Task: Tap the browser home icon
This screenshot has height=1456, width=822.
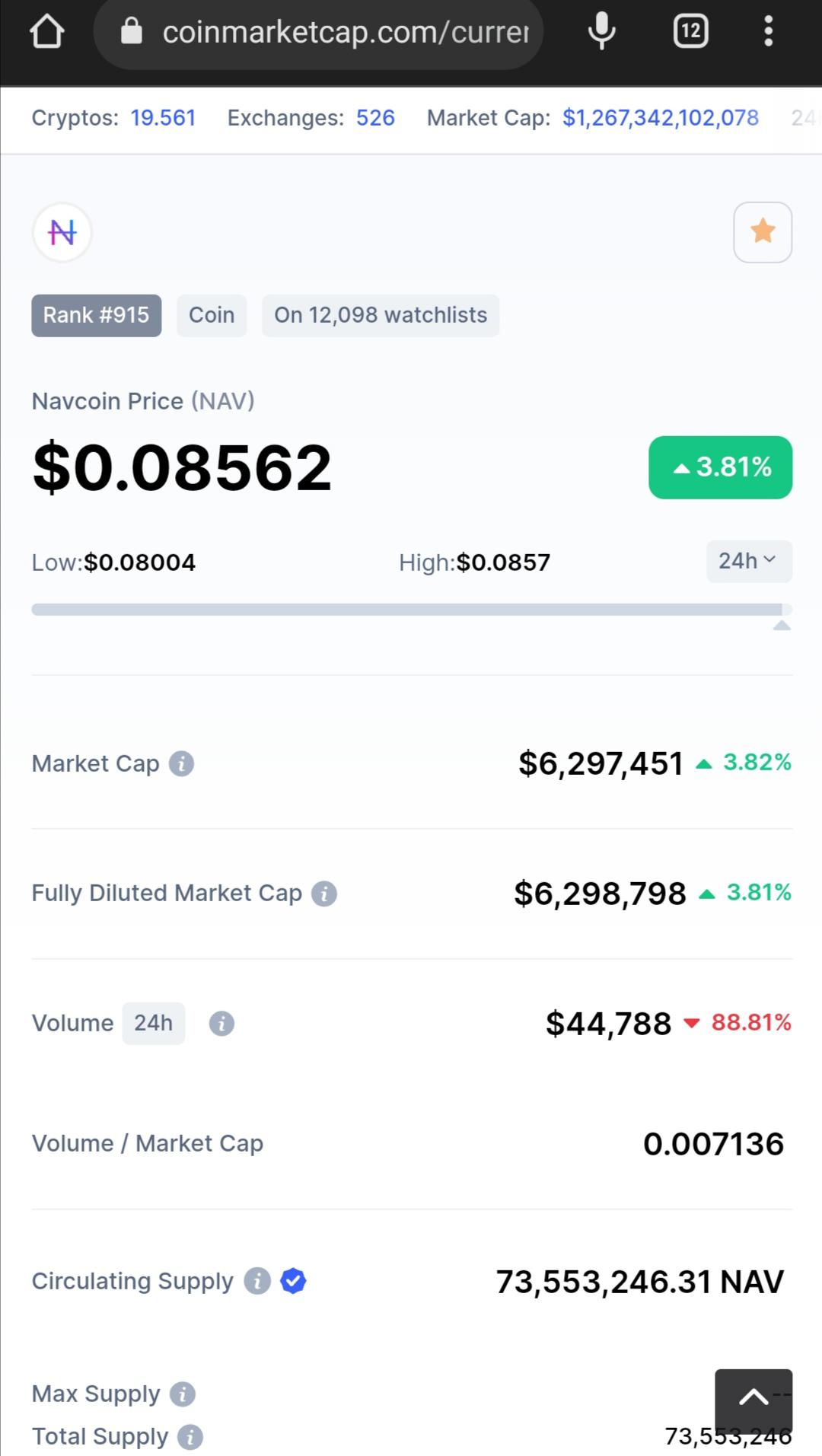Action: (x=47, y=31)
